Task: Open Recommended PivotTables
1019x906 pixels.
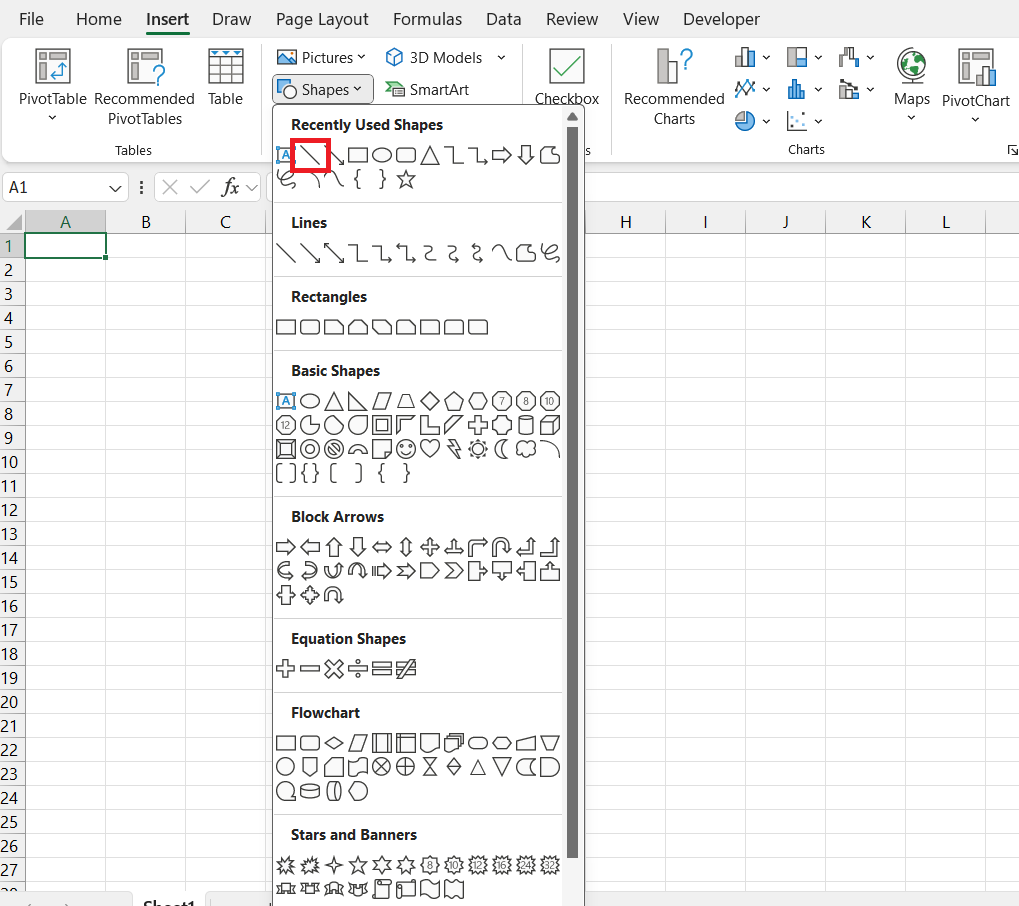Action: 144,86
